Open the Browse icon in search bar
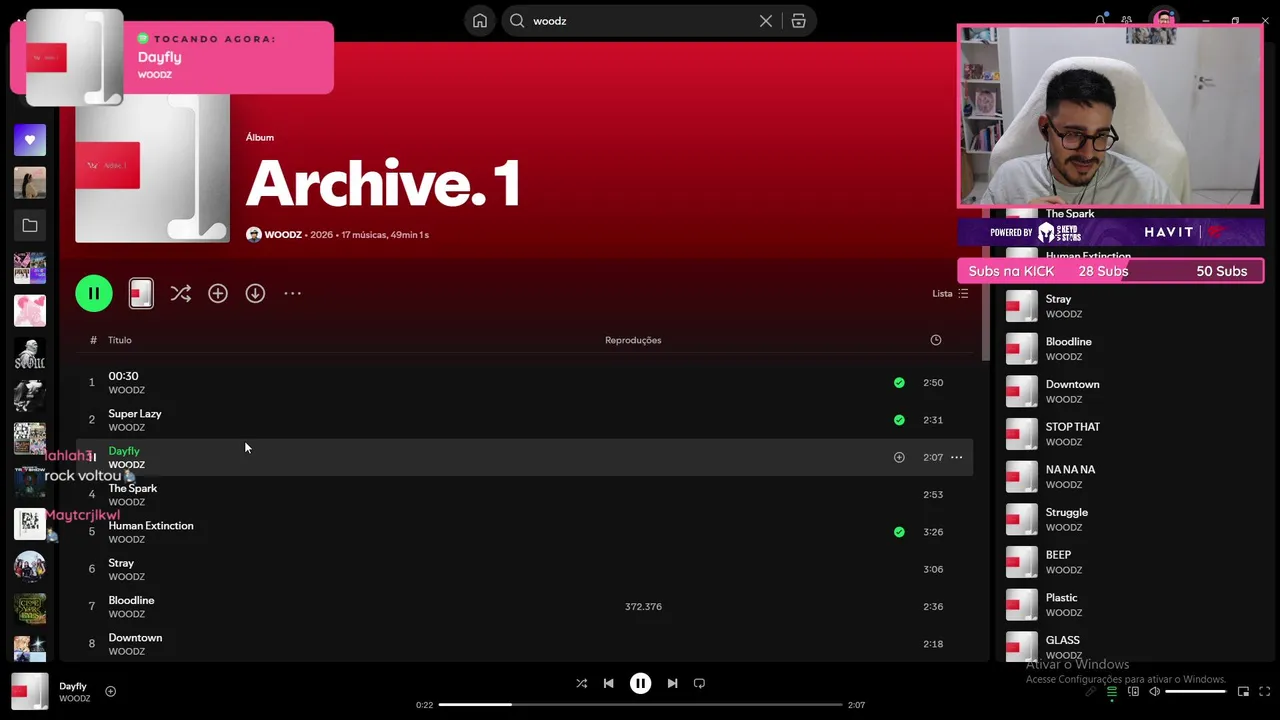The width and height of the screenshot is (1280, 720). click(x=798, y=21)
